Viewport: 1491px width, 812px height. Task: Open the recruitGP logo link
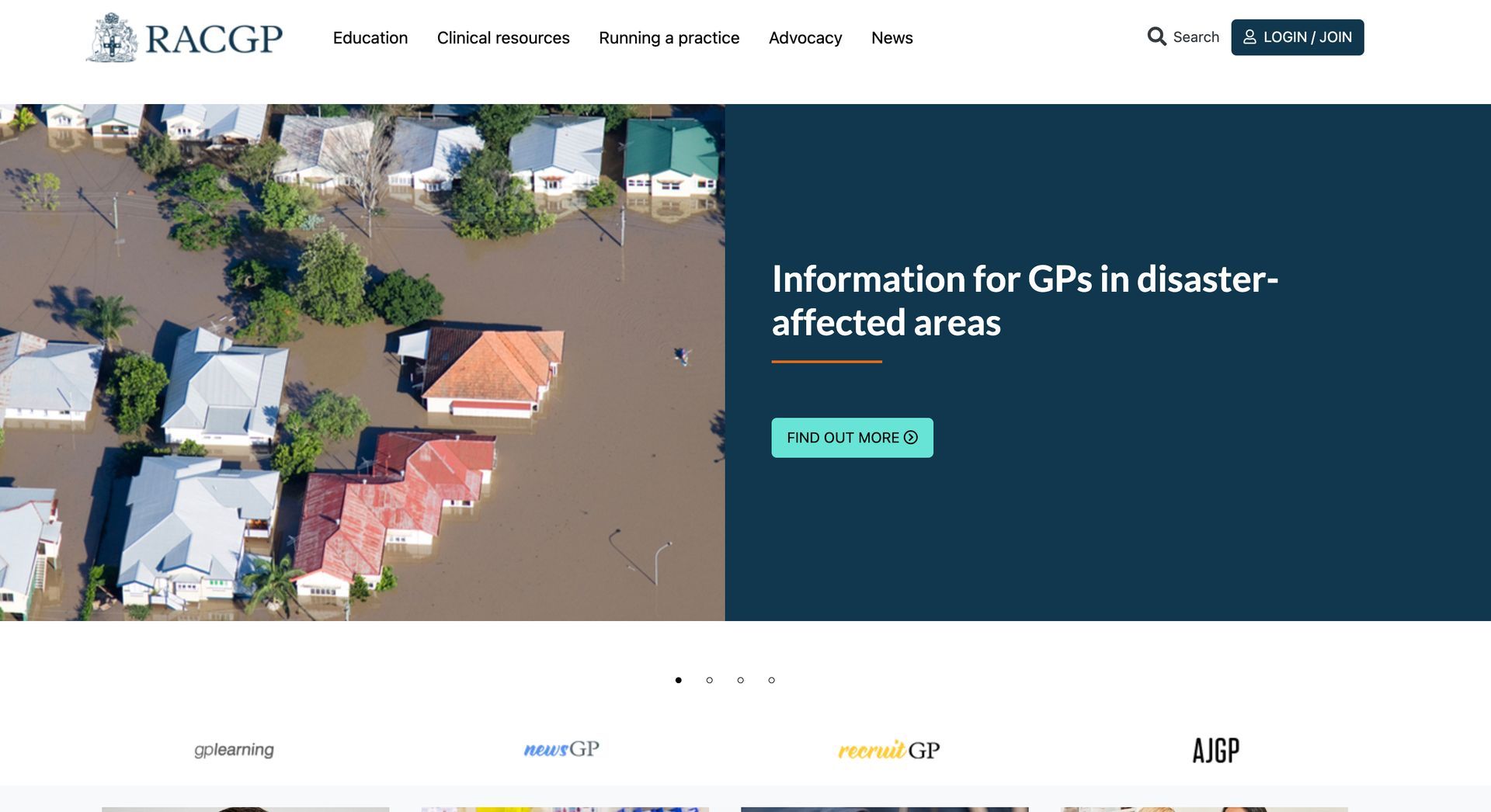[x=889, y=750]
